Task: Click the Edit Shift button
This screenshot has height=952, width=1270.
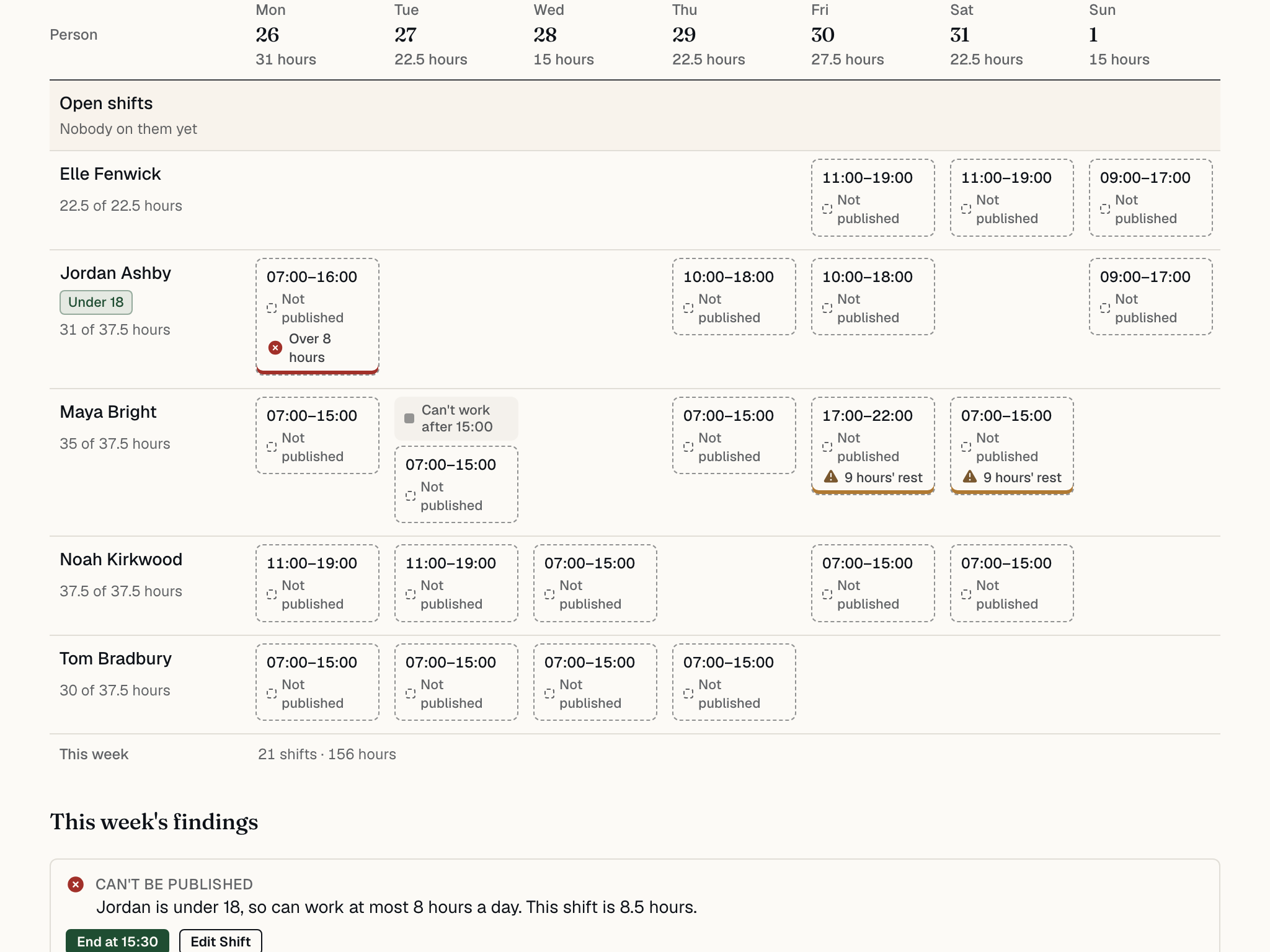Action: coord(221,941)
